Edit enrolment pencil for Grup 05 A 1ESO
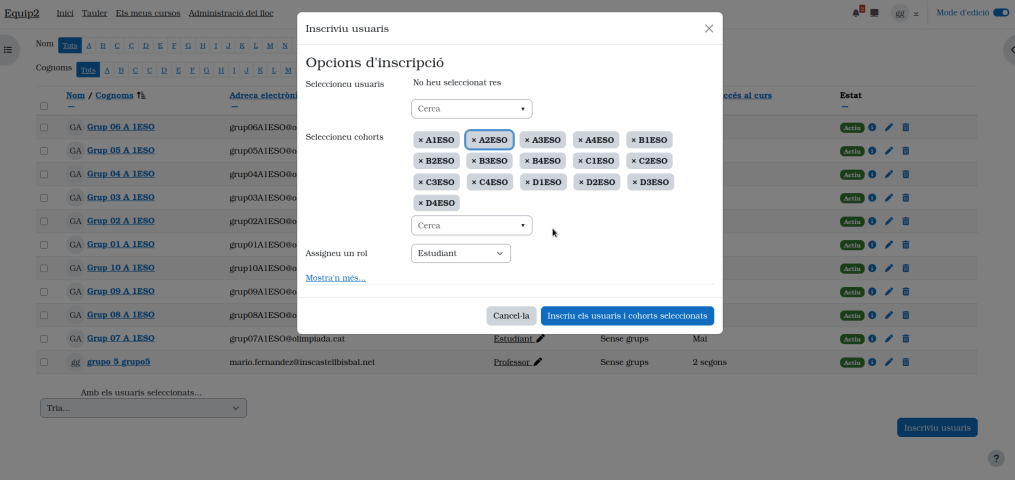Image resolution: width=1015 pixels, height=480 pixels. click(x=889, y=151)
